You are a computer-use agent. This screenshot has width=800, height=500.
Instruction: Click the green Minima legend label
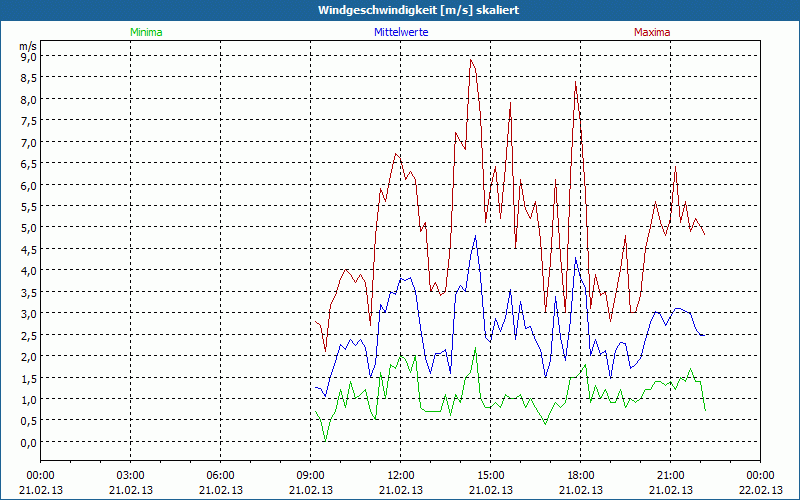pyautogui.click(x=145, y=32)
